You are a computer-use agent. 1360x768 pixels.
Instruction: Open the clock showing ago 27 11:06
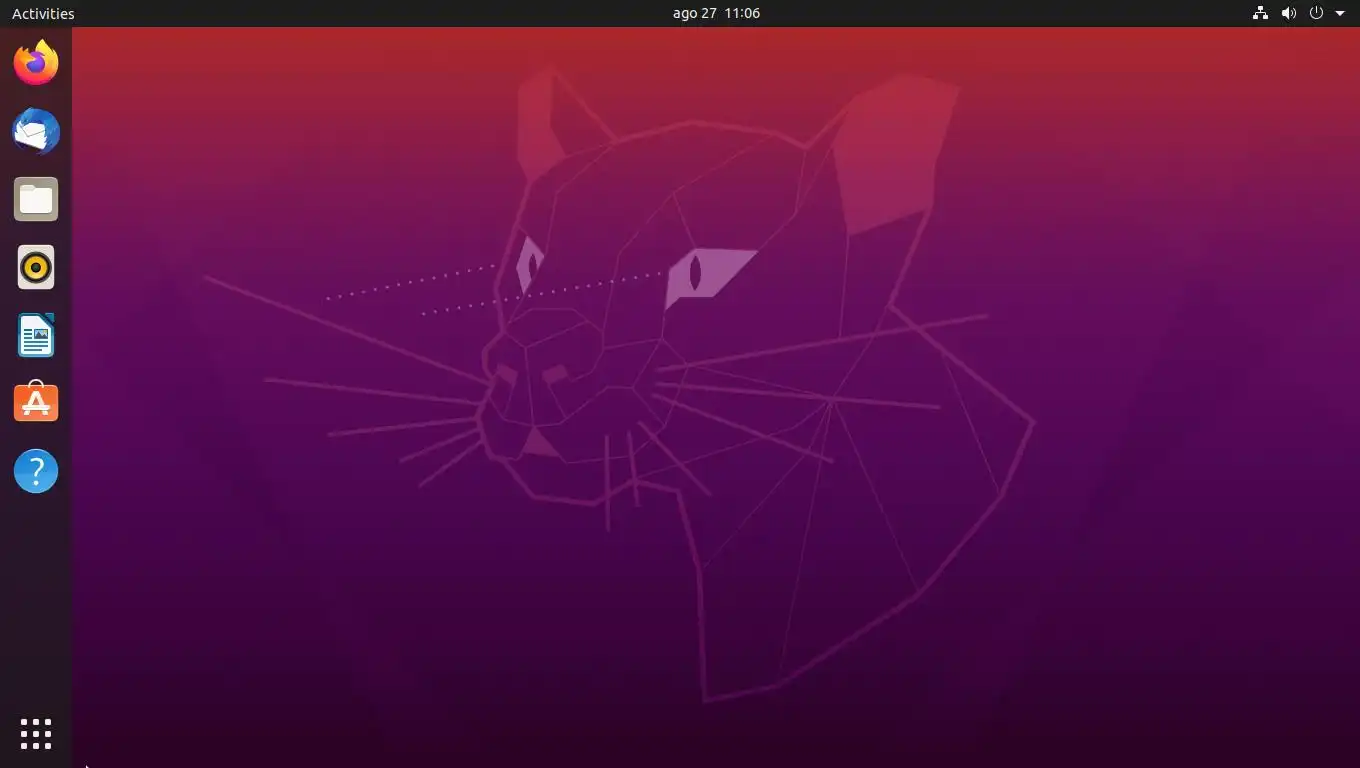716,13
